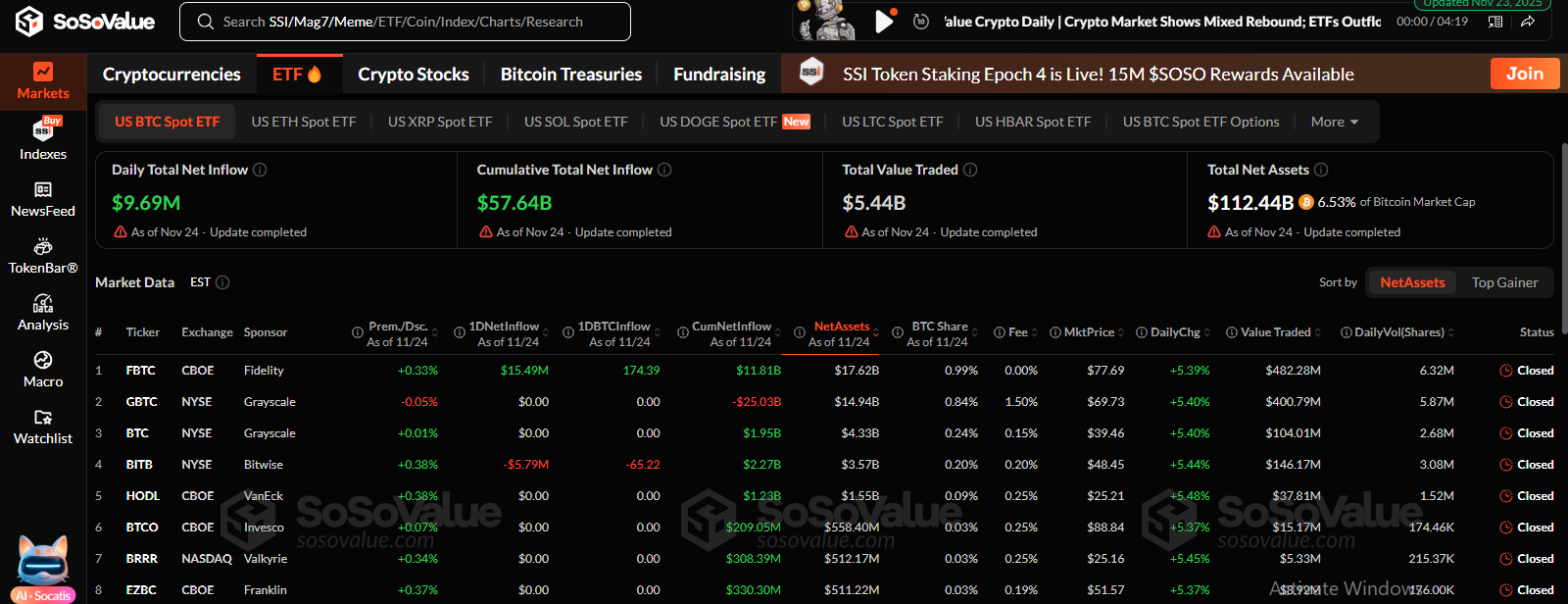This screenshot has width=1568, height=604.
Task: Open Analysis in the sidebar
Action: click(x=43, y=313)
